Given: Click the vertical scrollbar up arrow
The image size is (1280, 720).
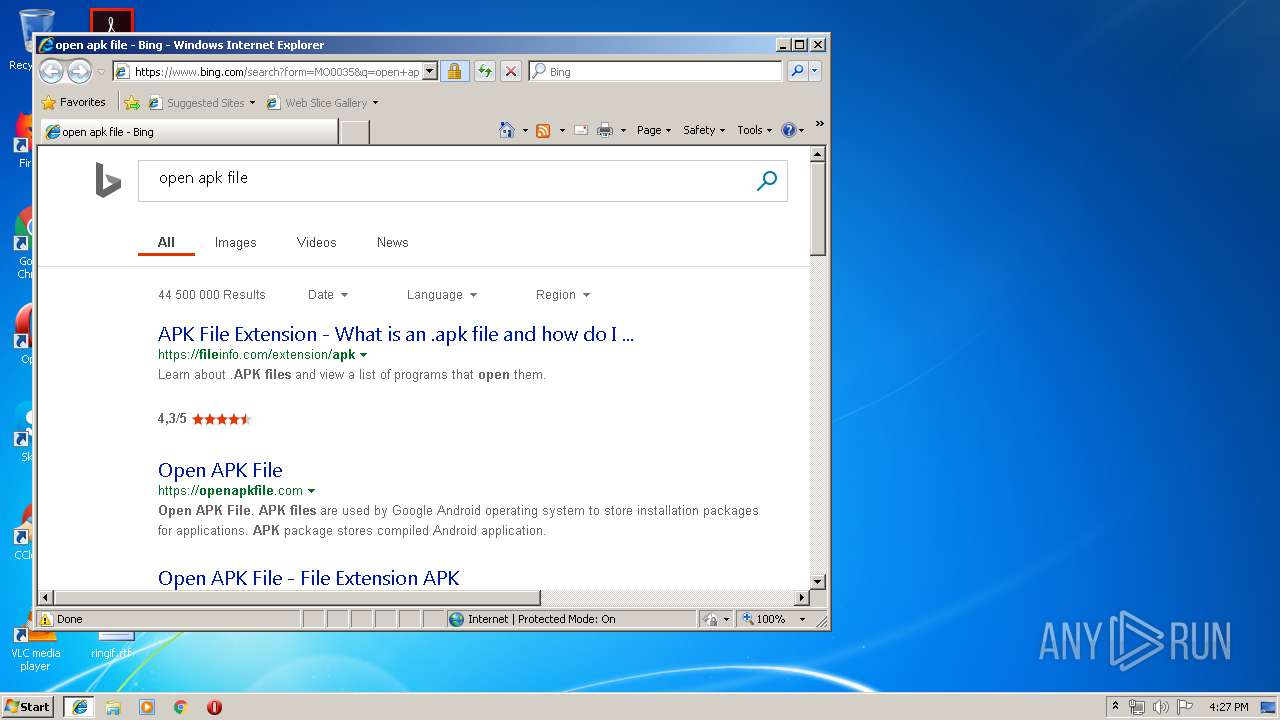Looking at the screenshot, I should click(818, 154).
